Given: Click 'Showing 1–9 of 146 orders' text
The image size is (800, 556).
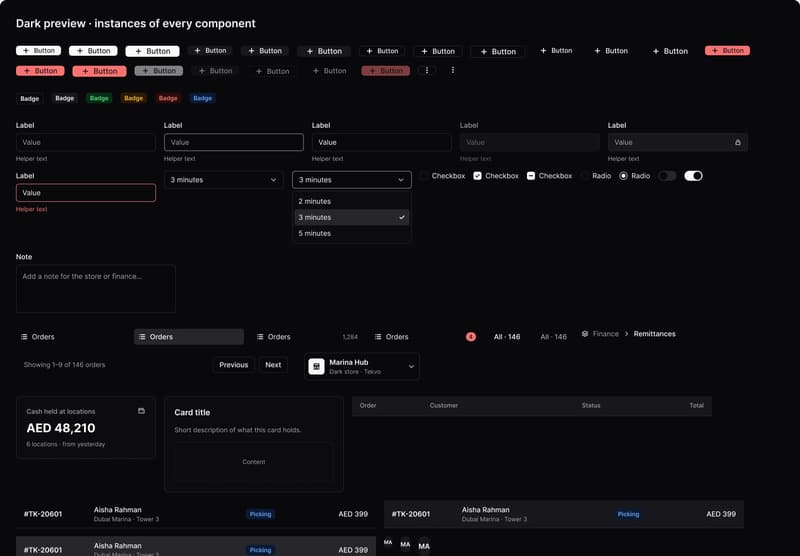Looking at the screenshot, I should (64, 365).
